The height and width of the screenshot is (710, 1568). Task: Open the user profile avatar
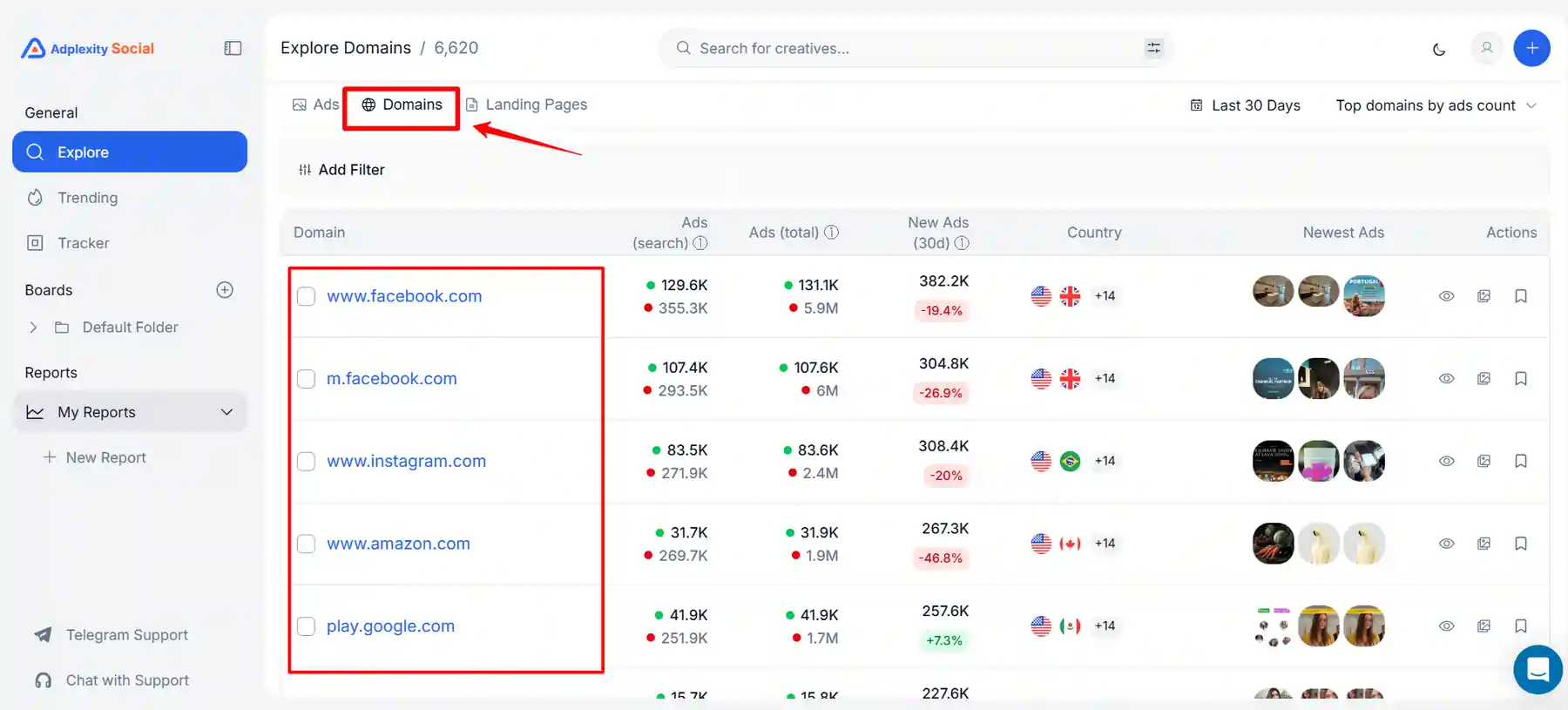point(1487,48)
